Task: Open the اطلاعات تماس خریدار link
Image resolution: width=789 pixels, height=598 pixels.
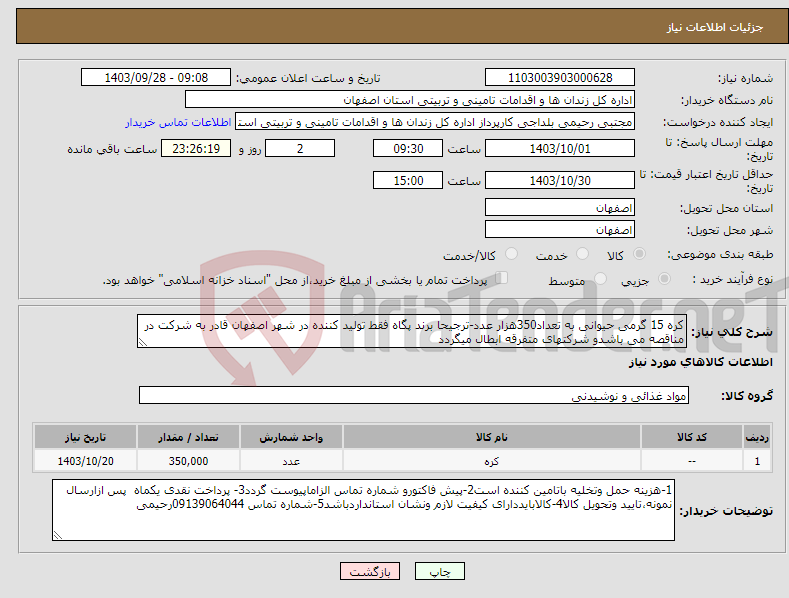Action: pyautogui.click(x=178, y=122)
